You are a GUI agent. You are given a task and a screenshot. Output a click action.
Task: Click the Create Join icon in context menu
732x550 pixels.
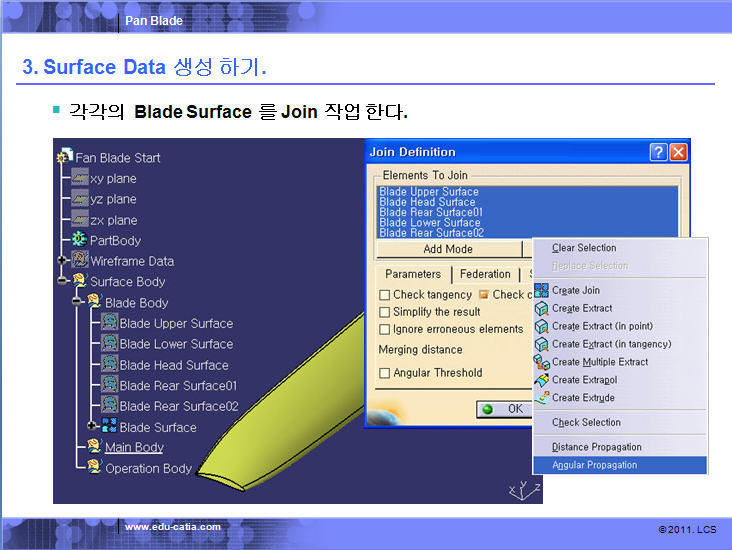541,290
